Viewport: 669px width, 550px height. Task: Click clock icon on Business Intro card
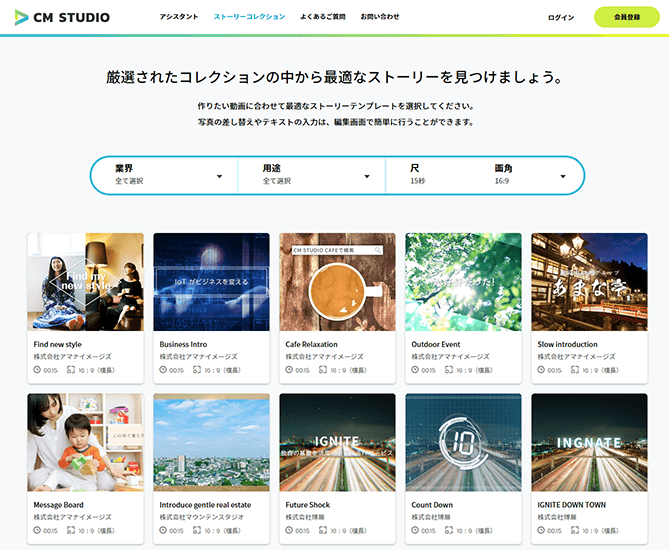tap(163, 370)
